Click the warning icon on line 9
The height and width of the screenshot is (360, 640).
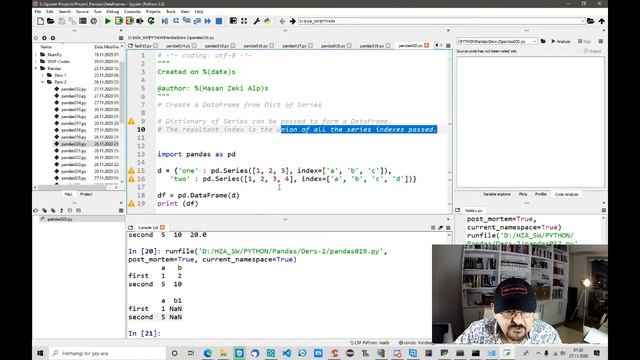point(131,121)
